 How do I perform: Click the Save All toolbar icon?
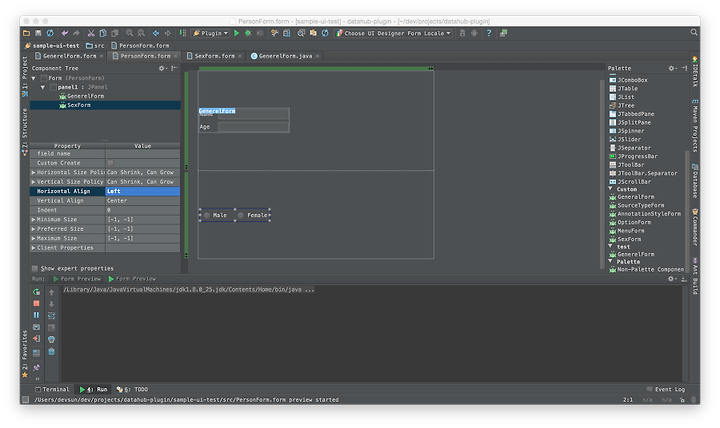pyautogui.click(x=38, y=33)
